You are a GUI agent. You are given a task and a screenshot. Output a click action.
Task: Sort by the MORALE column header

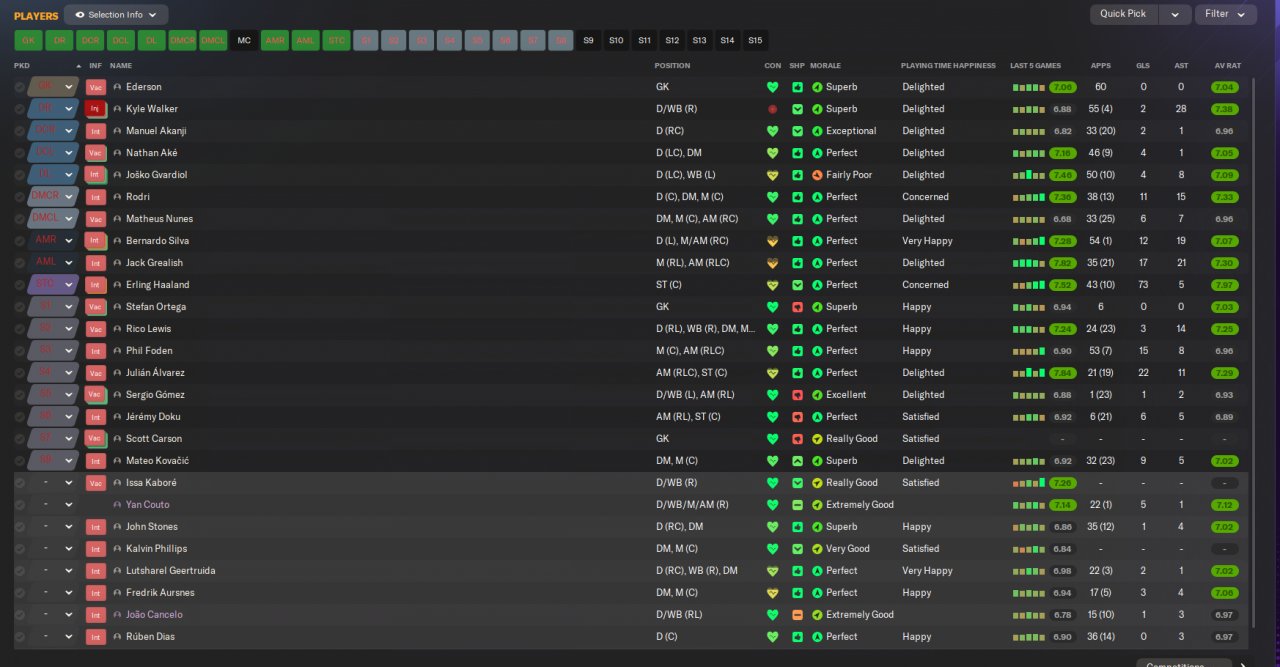tap(825, 66)
